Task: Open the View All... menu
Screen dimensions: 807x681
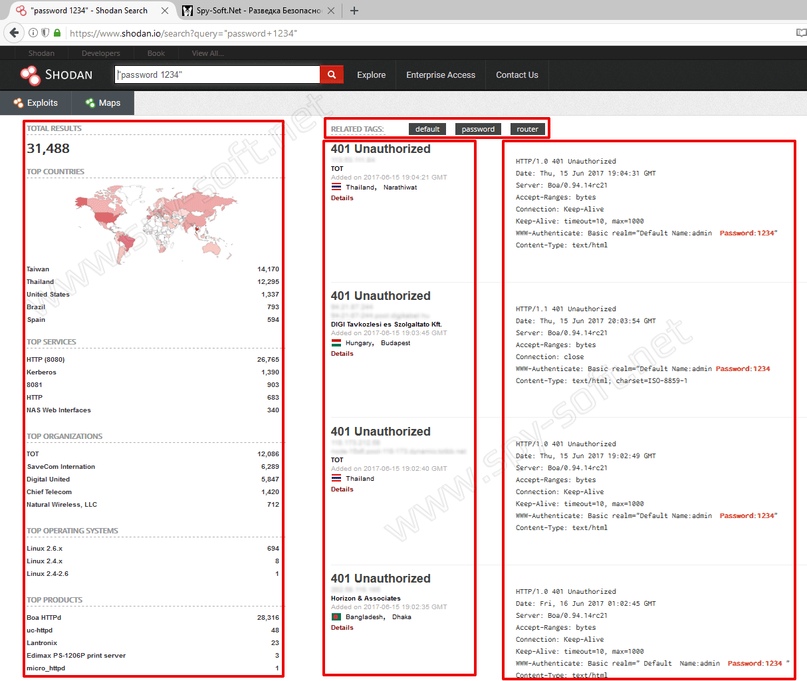Action: point(207,53)
